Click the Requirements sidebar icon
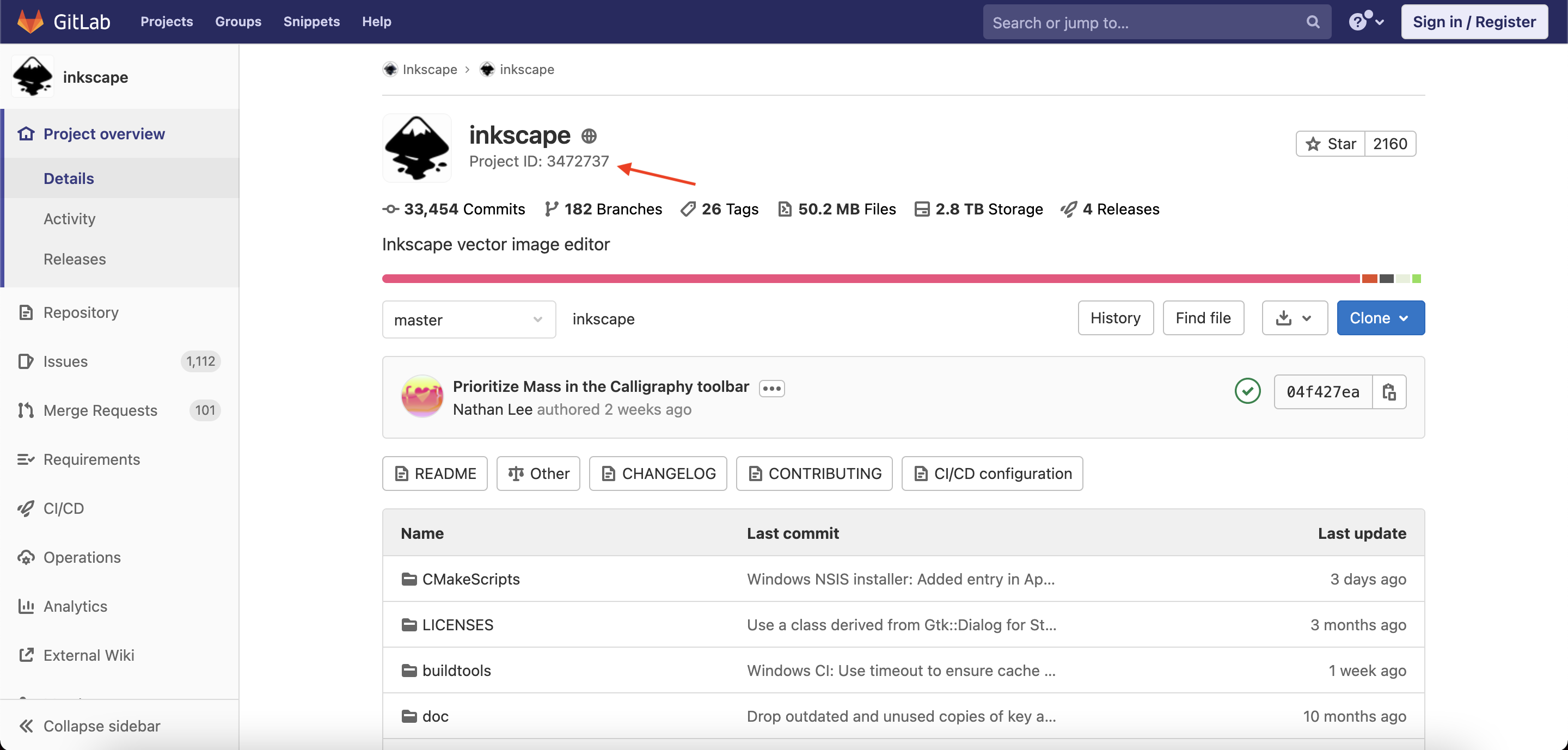 tap(26, 459)
